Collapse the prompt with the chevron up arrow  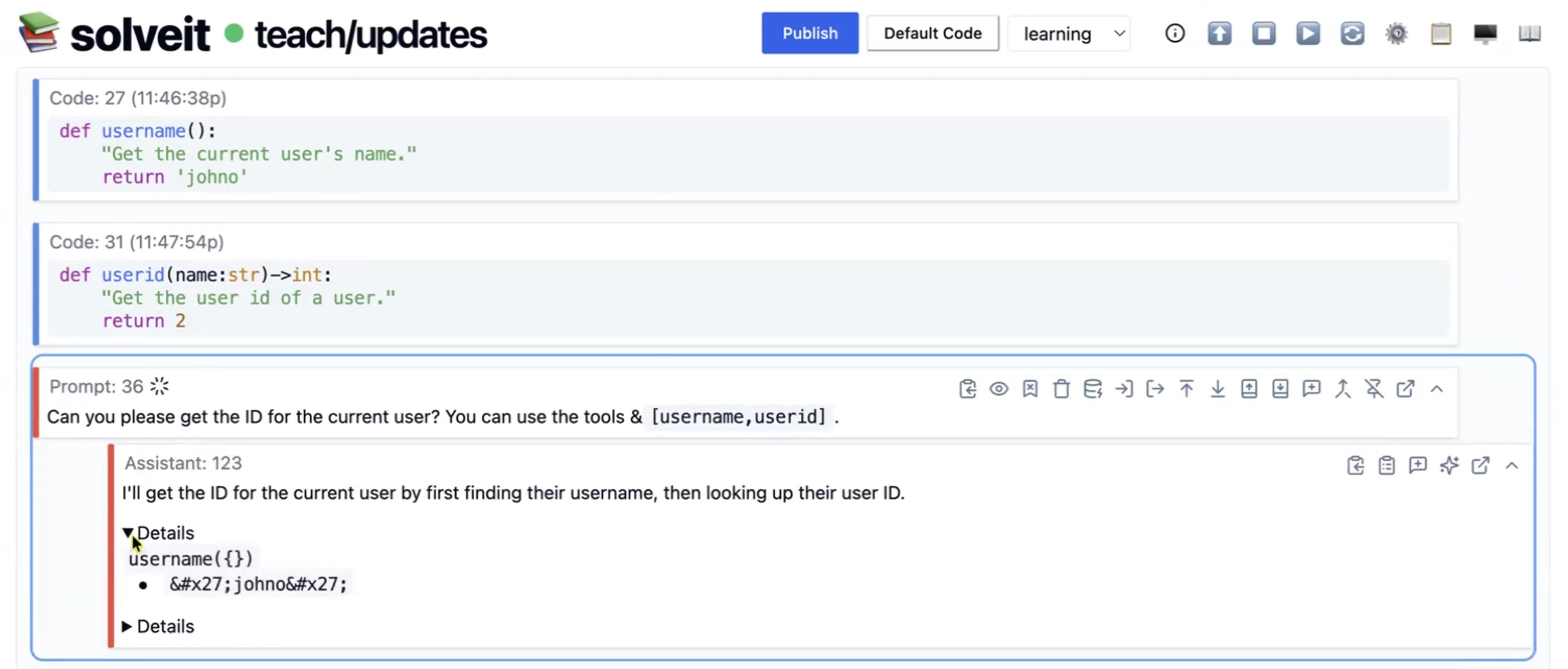pyautogui.click(x=1437, y=389)
